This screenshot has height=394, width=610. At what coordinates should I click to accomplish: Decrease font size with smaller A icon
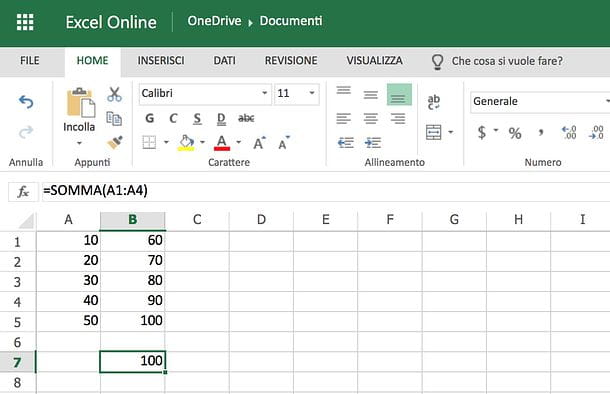pos(284,143)
